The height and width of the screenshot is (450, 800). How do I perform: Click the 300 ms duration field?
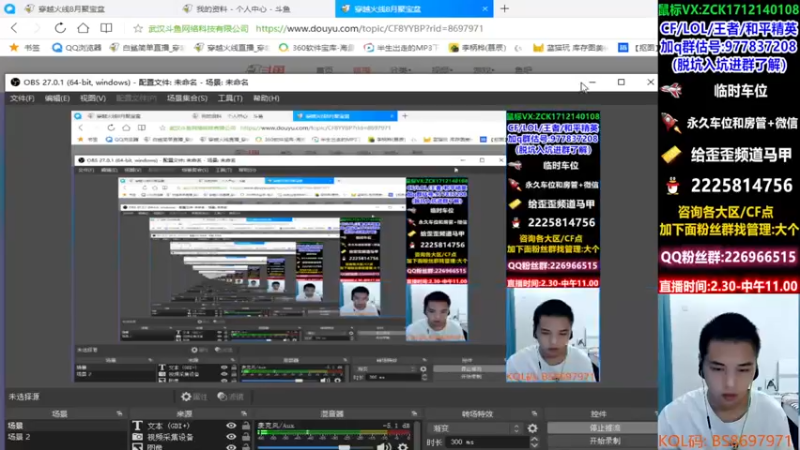coord(489,442)
